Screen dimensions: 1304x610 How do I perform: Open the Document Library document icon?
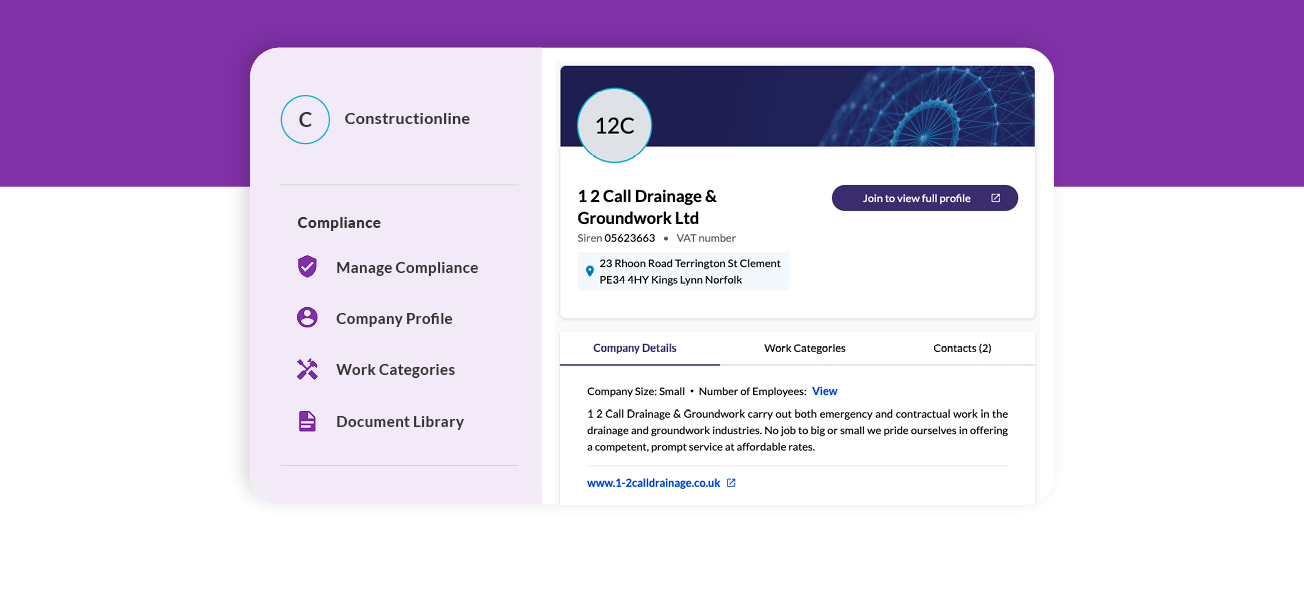point(307,421)
